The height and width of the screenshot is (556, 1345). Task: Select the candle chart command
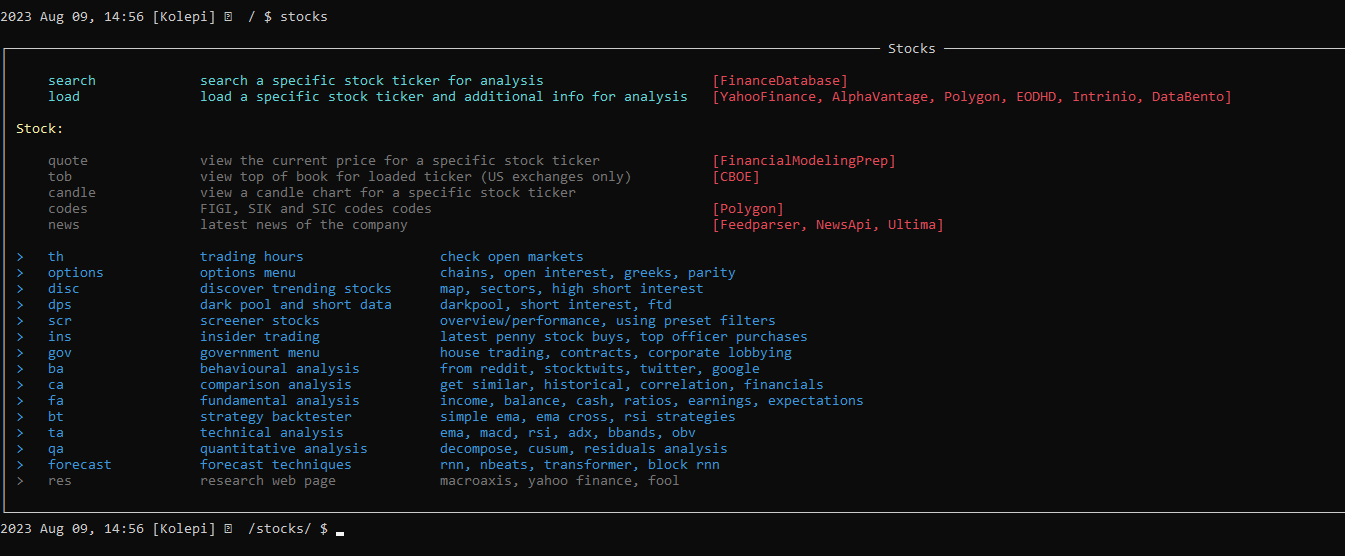coord(72,193)
